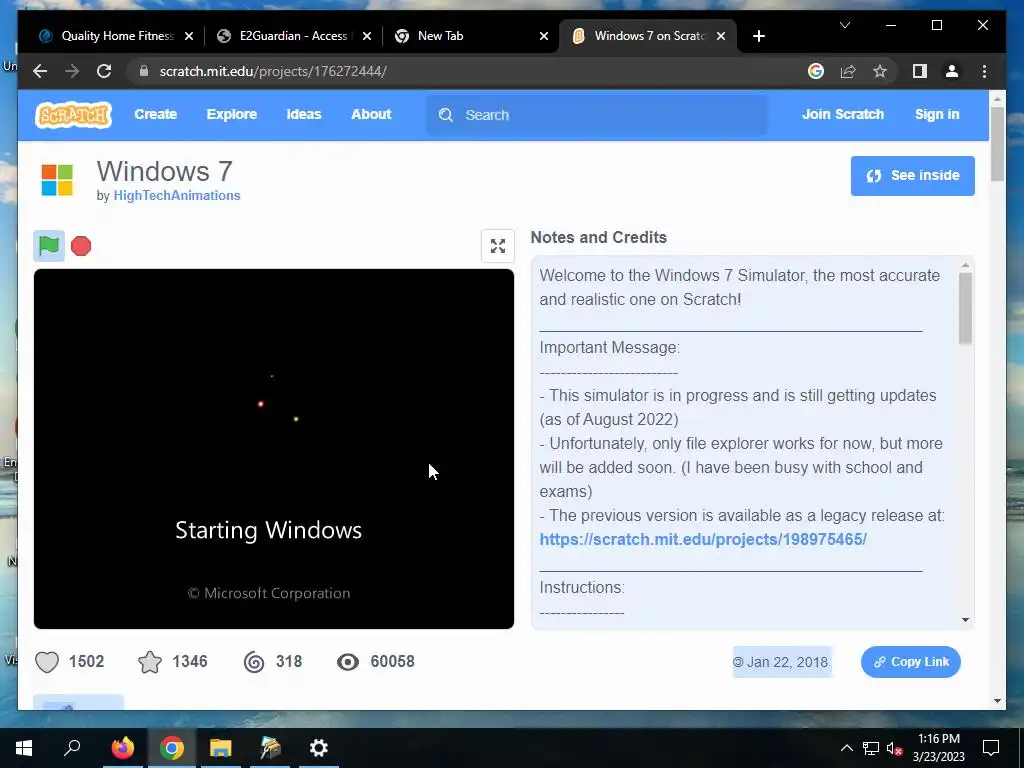The image size is (1024, 768).
Task: Close the Quality Home Fitness tab
Action: pyautogui.click(x=189, y=36)
